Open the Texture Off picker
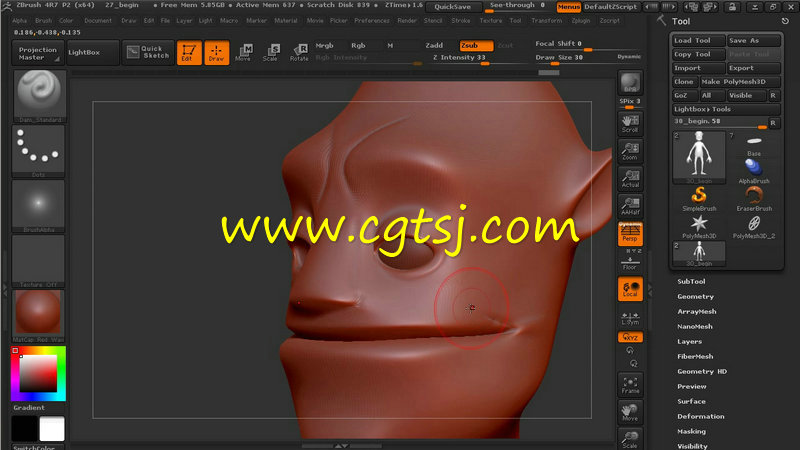This screenshot has height=450, width=800. coord(39,262)
